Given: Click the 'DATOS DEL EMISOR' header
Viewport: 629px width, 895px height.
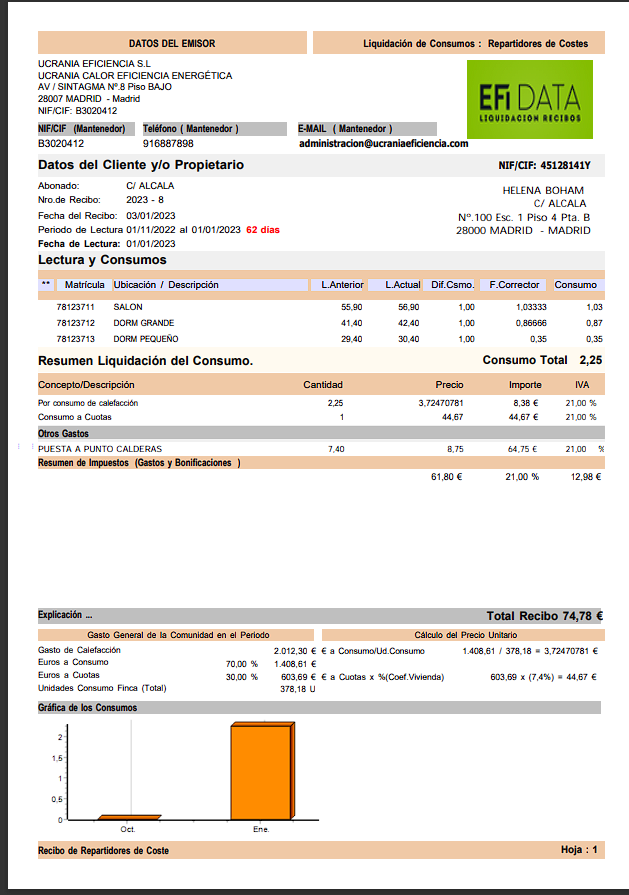Looking at the screenshot, I should (172, 43).
